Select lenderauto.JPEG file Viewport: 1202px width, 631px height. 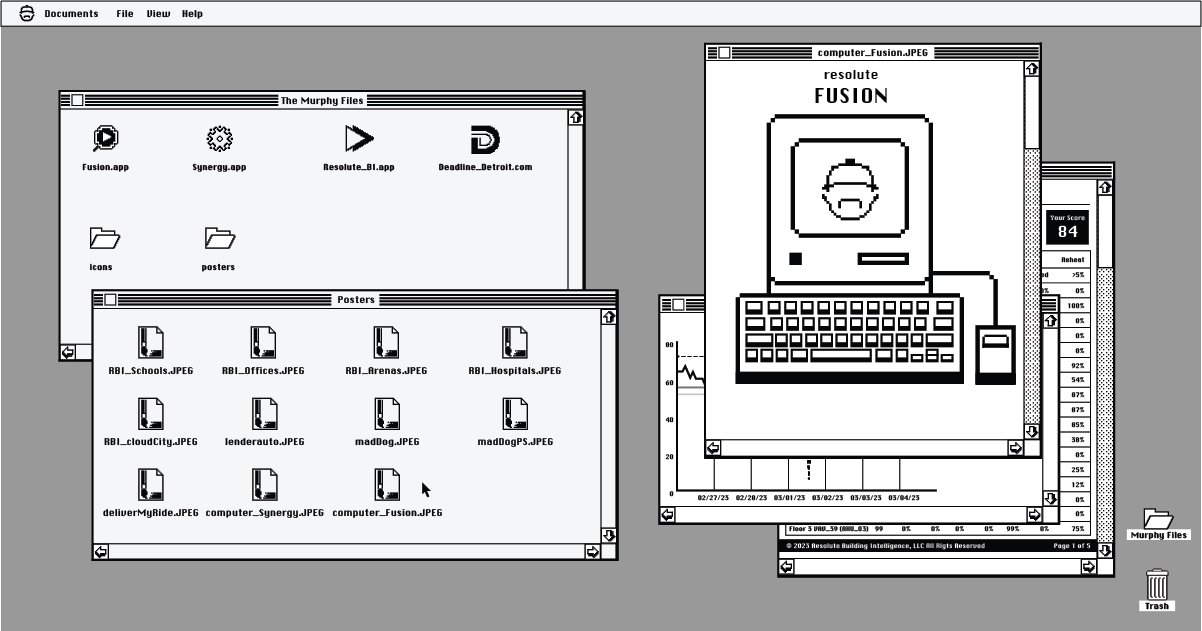click(x=264, y=414)
